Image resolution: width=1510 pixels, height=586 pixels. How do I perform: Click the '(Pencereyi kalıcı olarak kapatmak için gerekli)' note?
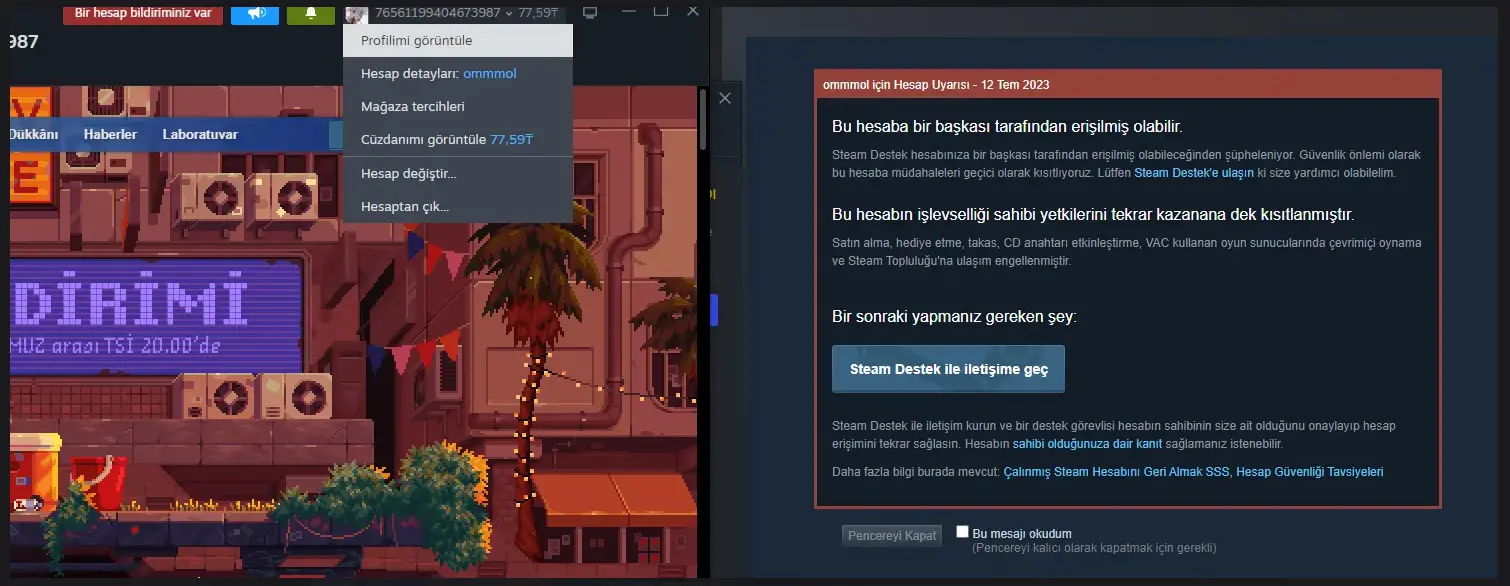(1094, 548)
